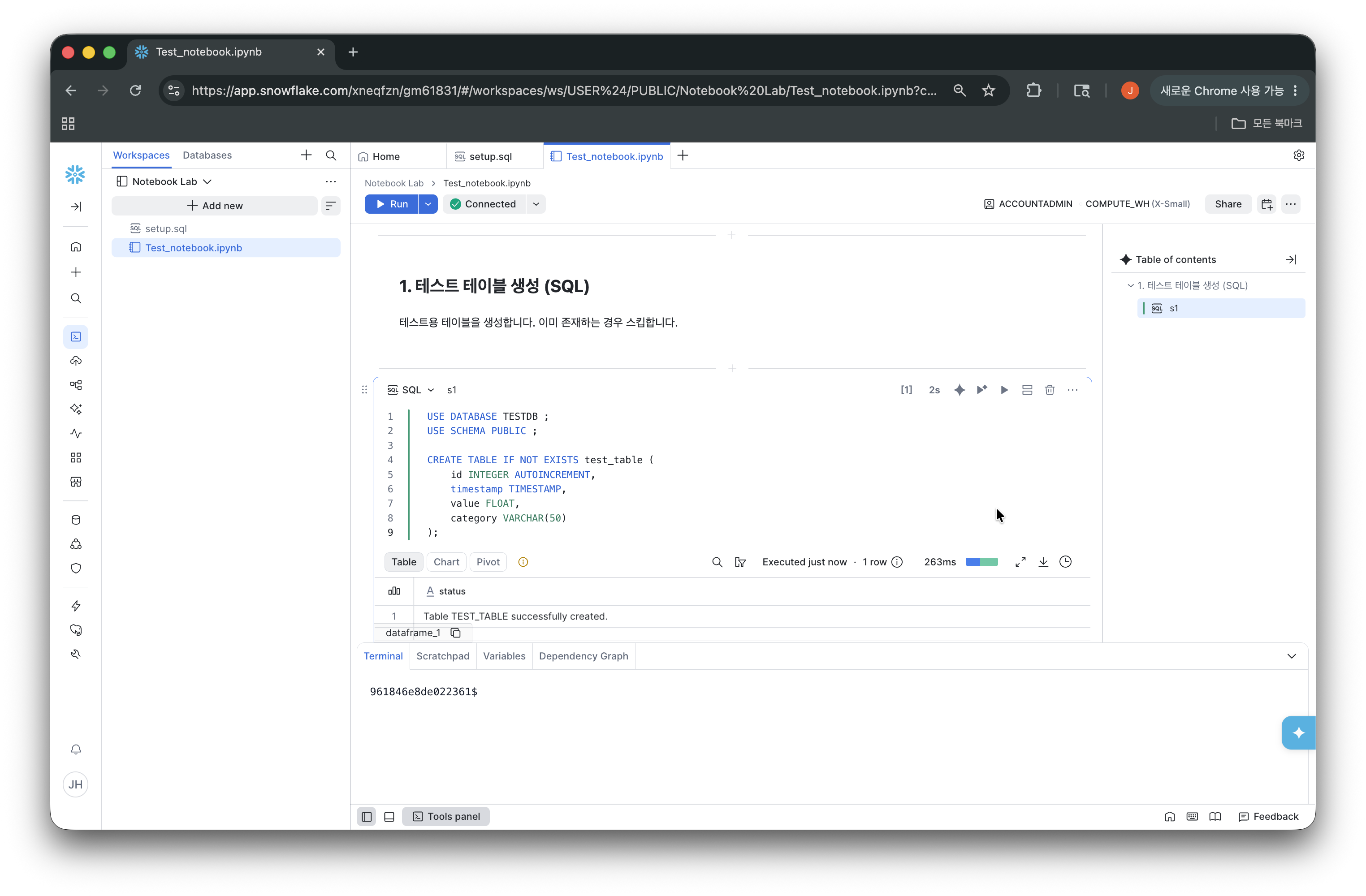This screenshot has height=896, width=1366.
Task: Click the cell AI sparkle assistant icon
Action: (x=959, y=390)
